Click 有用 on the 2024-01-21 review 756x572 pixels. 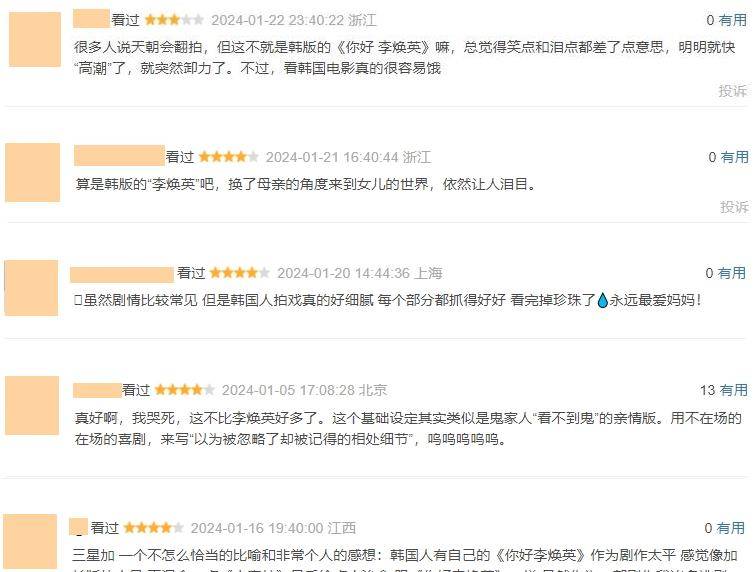pos(734,157)
